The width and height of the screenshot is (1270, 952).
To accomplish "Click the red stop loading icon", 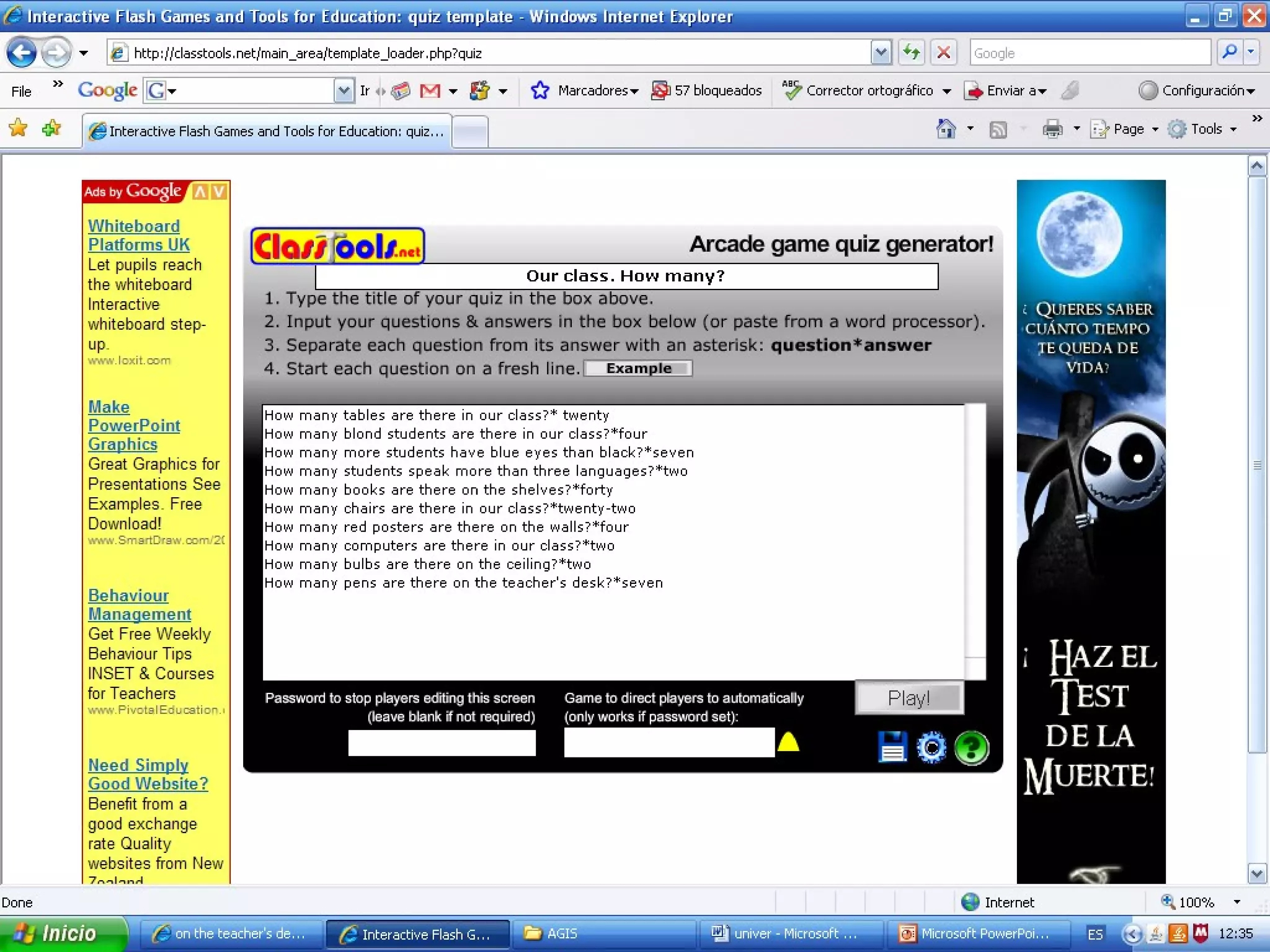I will (x=943, y=53).
